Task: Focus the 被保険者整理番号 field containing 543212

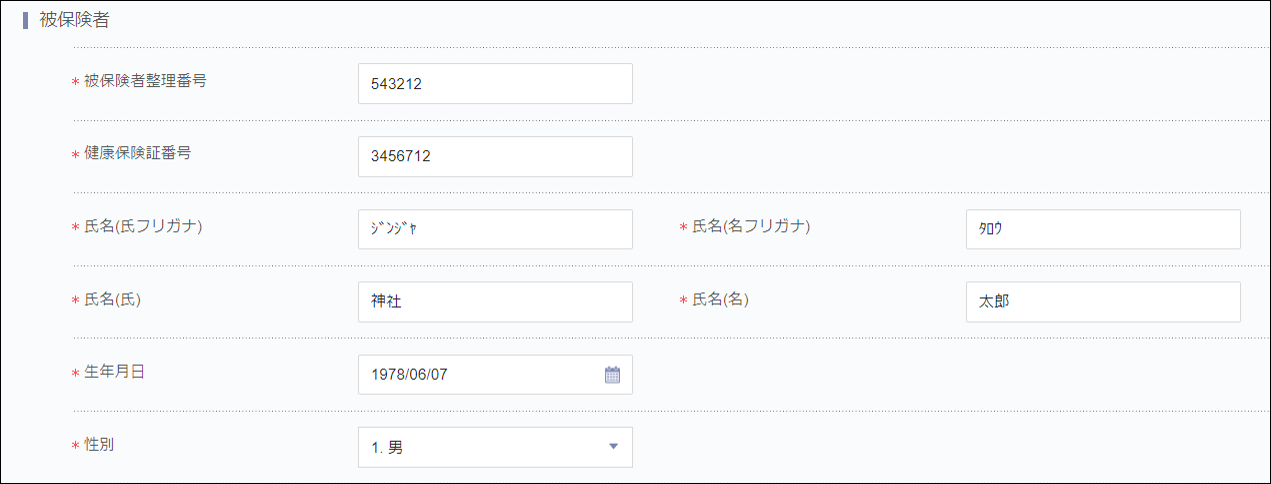Action: 495,84
